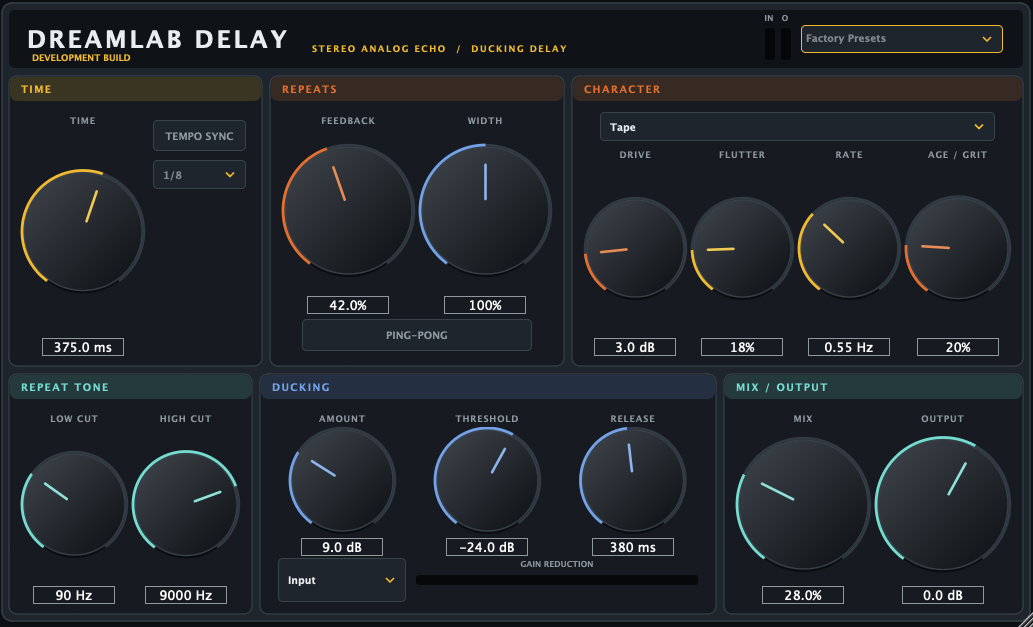Screen dimensions: 1033x627
Task: Click the -24.0 dB threshold value field
Action: coord(487,547)
